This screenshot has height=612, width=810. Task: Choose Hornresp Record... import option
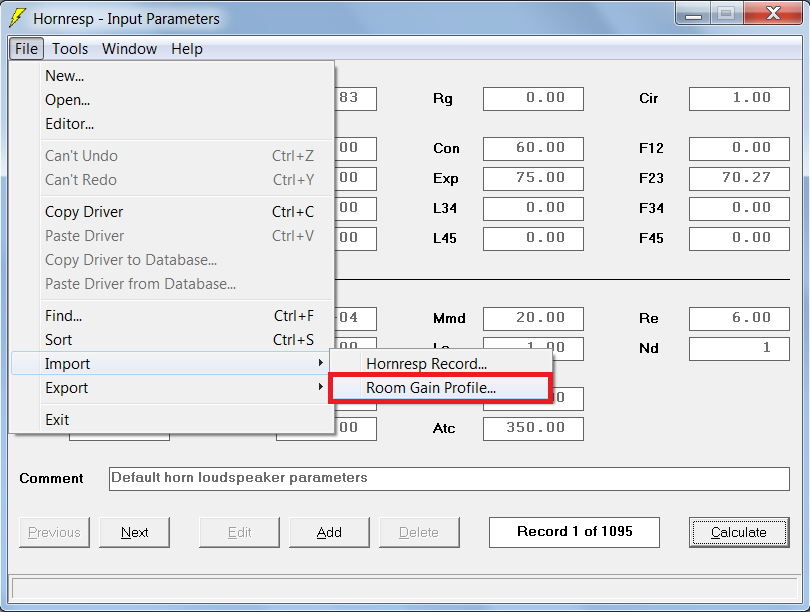441,364
